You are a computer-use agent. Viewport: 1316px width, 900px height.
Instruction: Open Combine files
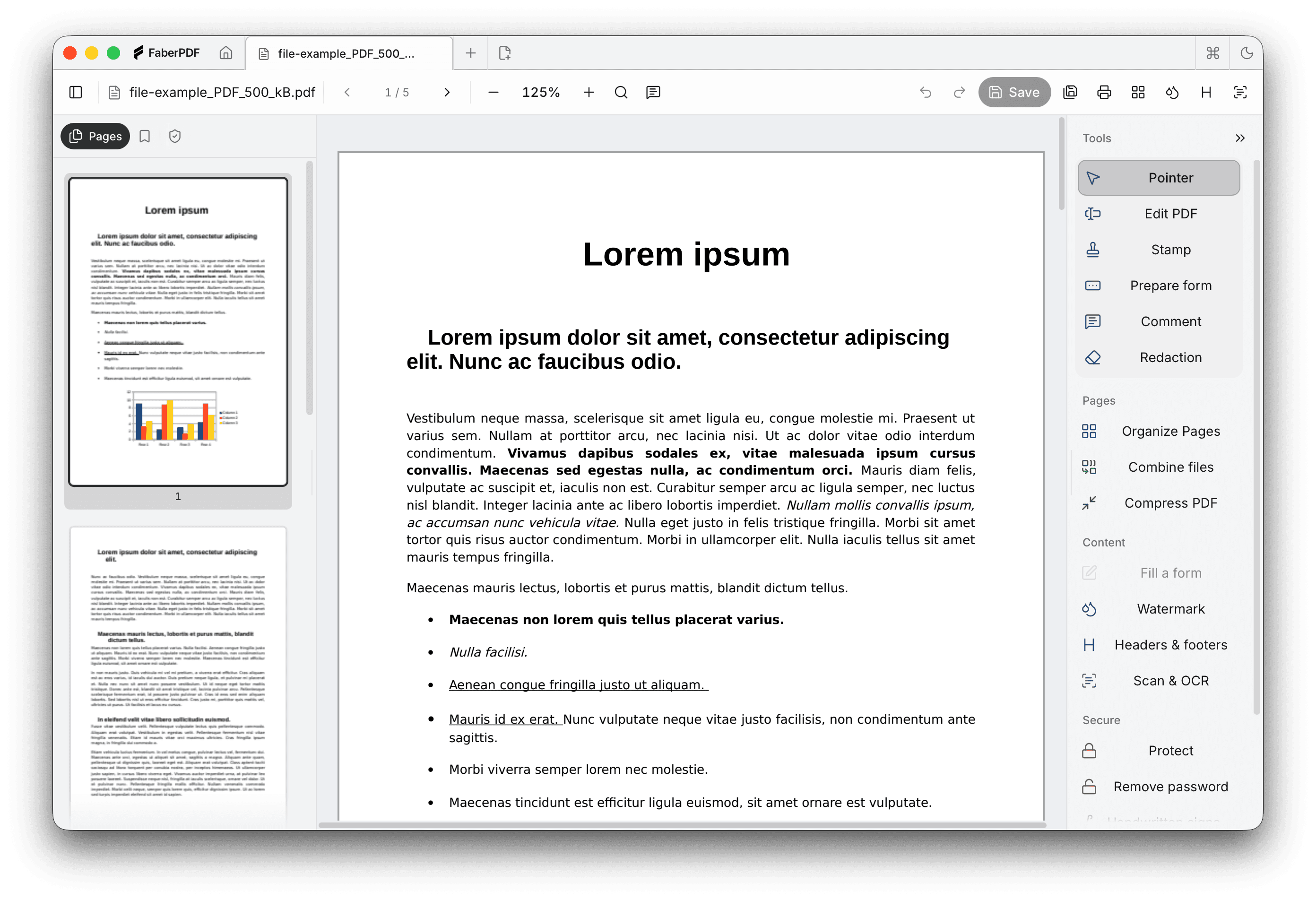[x=1159, y=467]
